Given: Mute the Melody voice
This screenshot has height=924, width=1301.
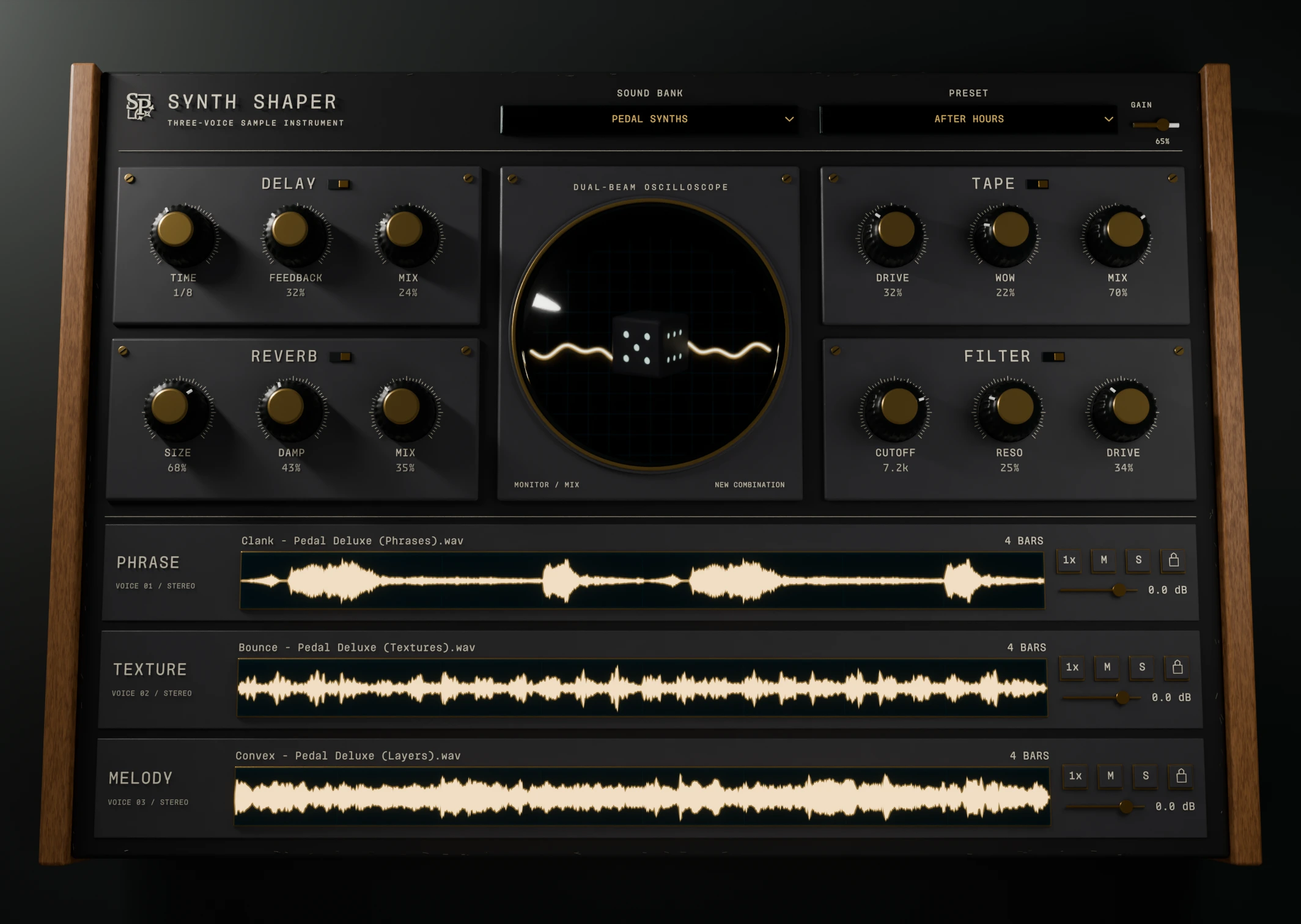Looking at the screenshot, I should (x=1110, y=776).
